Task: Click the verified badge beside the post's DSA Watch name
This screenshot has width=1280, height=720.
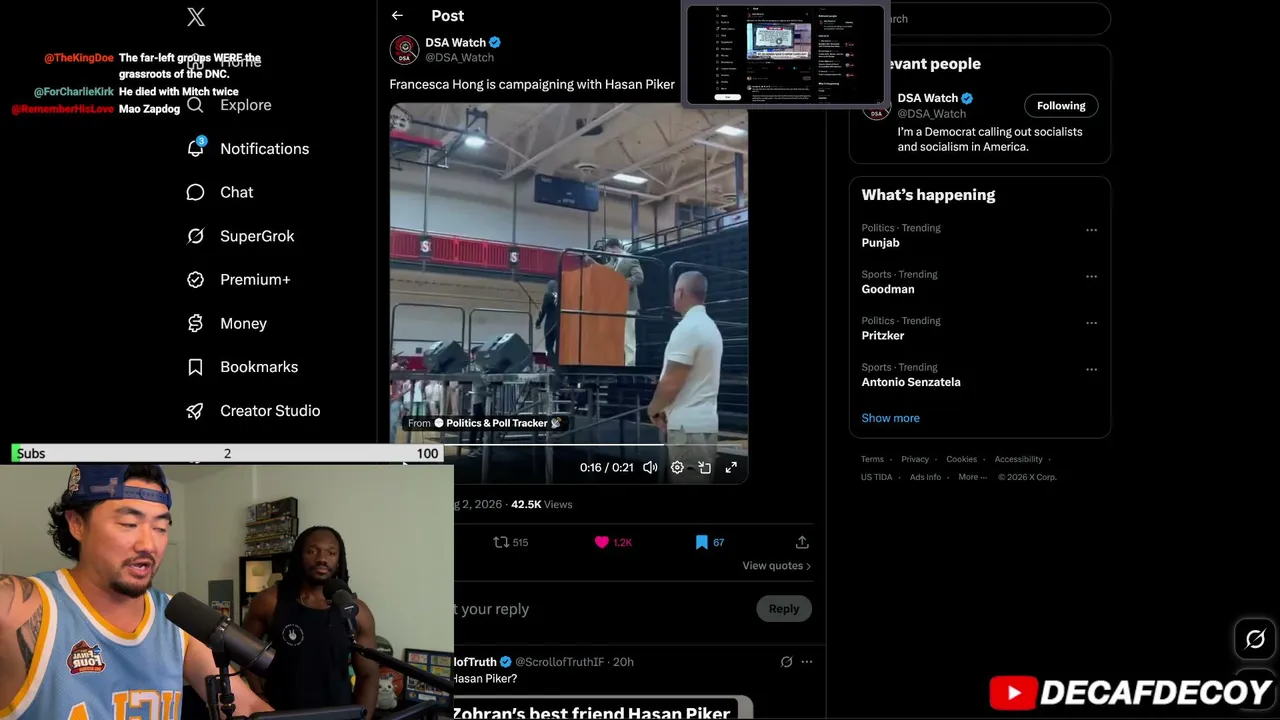Action: pyautogui.click(x=495, y=43)
